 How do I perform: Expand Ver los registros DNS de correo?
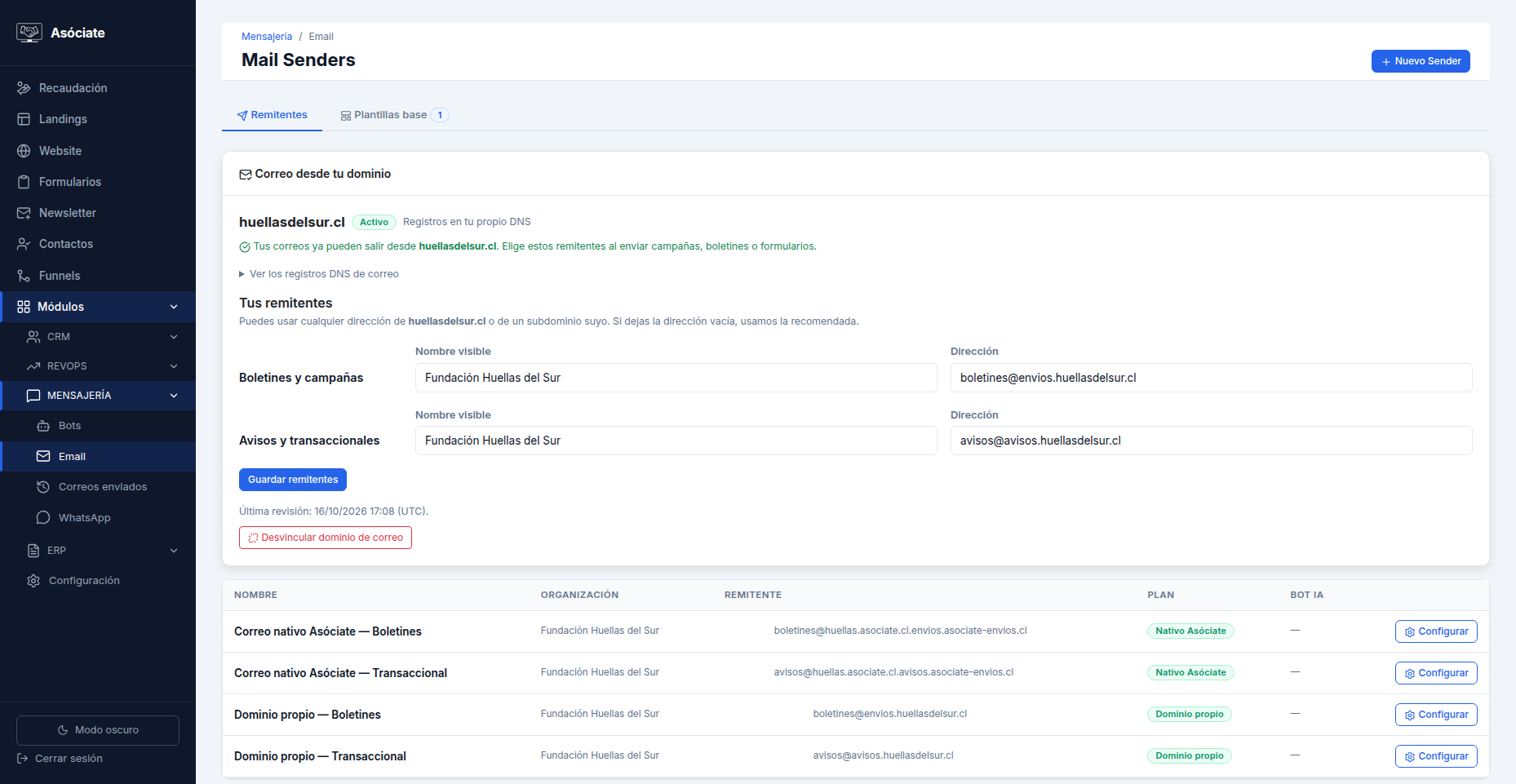tap(319, 274)
